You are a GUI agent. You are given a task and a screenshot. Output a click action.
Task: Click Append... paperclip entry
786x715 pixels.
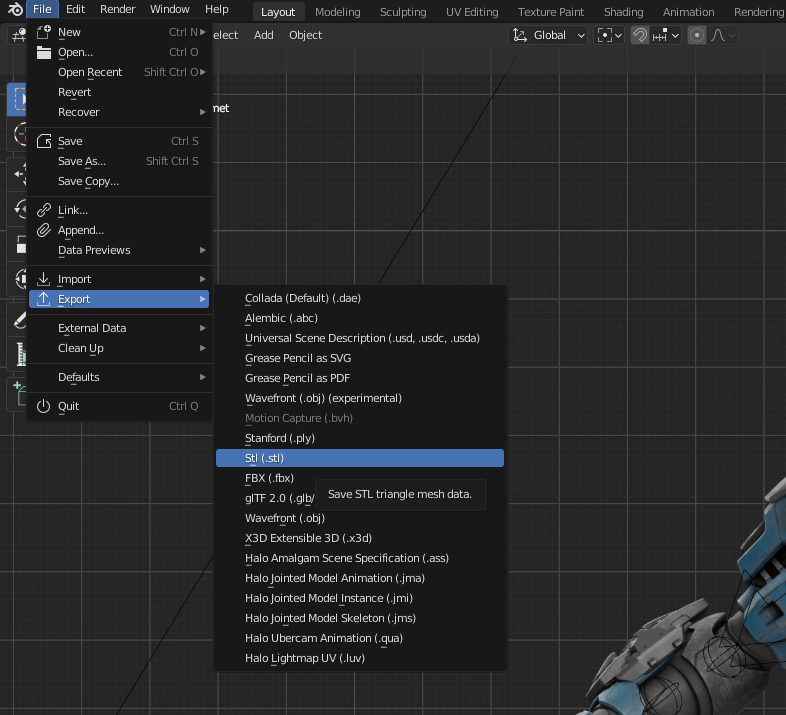[119, 230]
